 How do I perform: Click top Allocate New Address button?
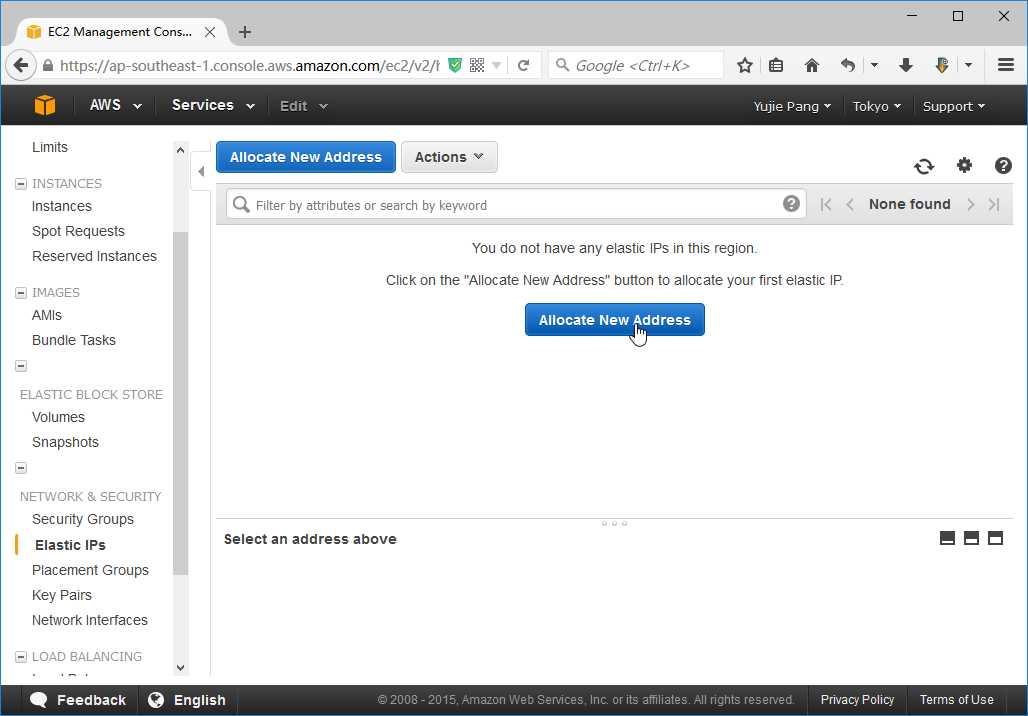[306, 157]
